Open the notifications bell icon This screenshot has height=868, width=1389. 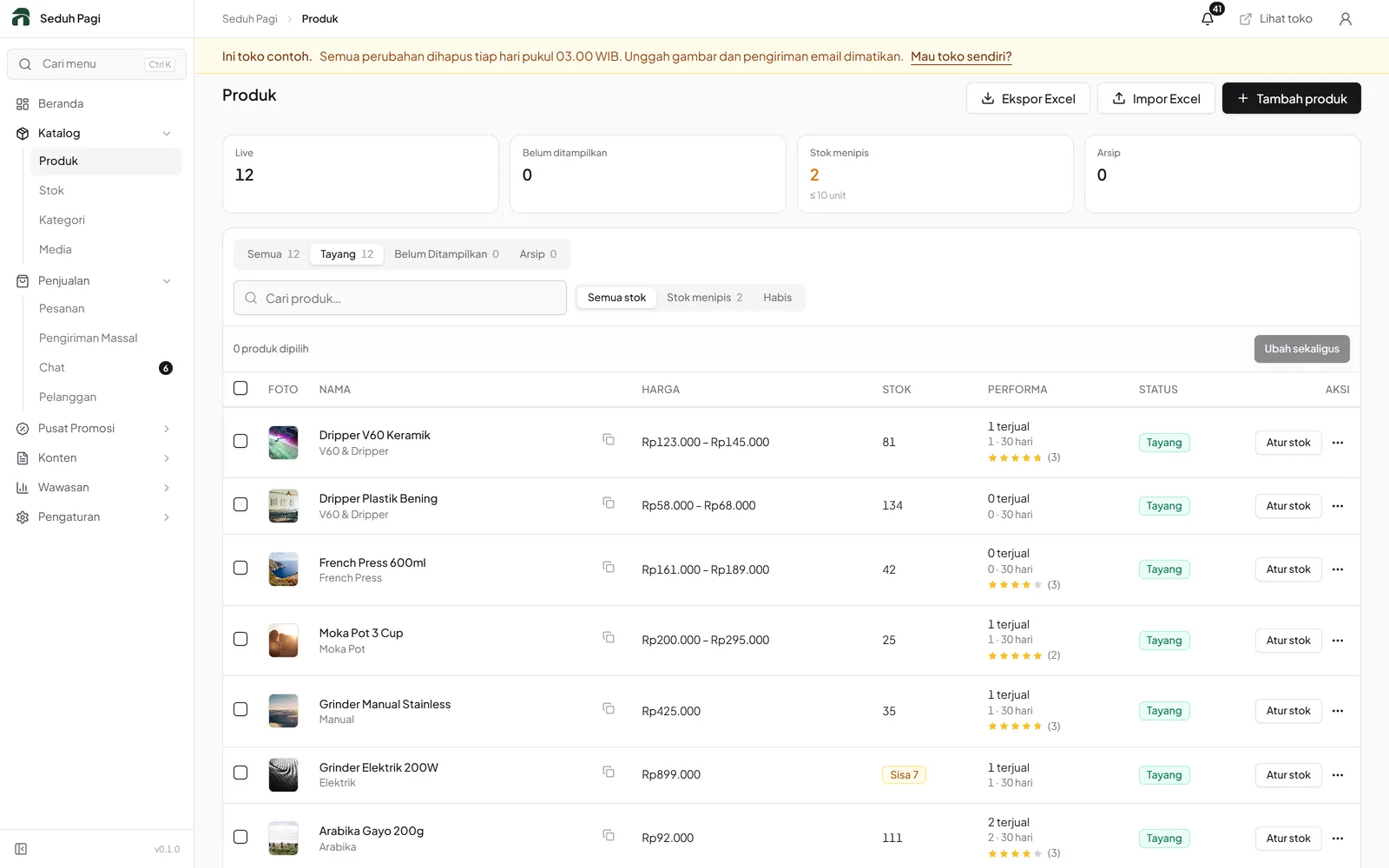[x=1208, y=19]
